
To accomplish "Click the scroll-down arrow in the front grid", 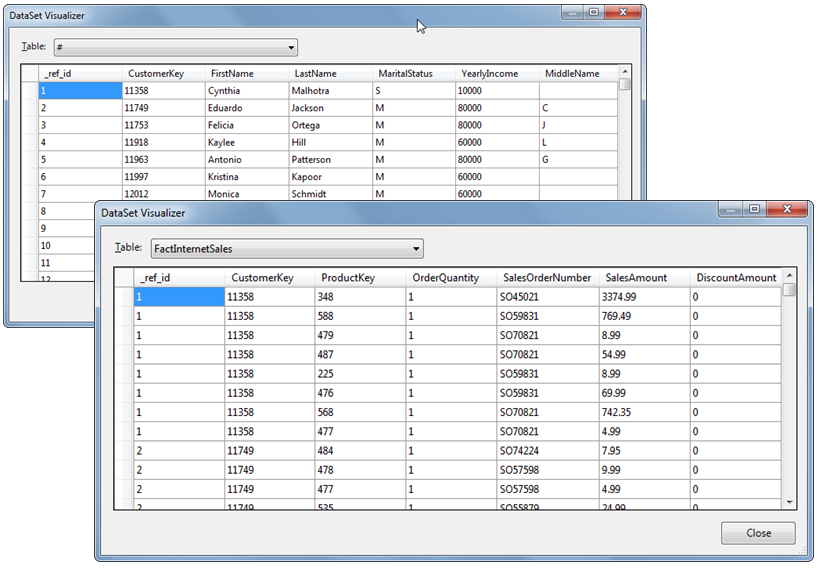I will (x=790, y=503).
